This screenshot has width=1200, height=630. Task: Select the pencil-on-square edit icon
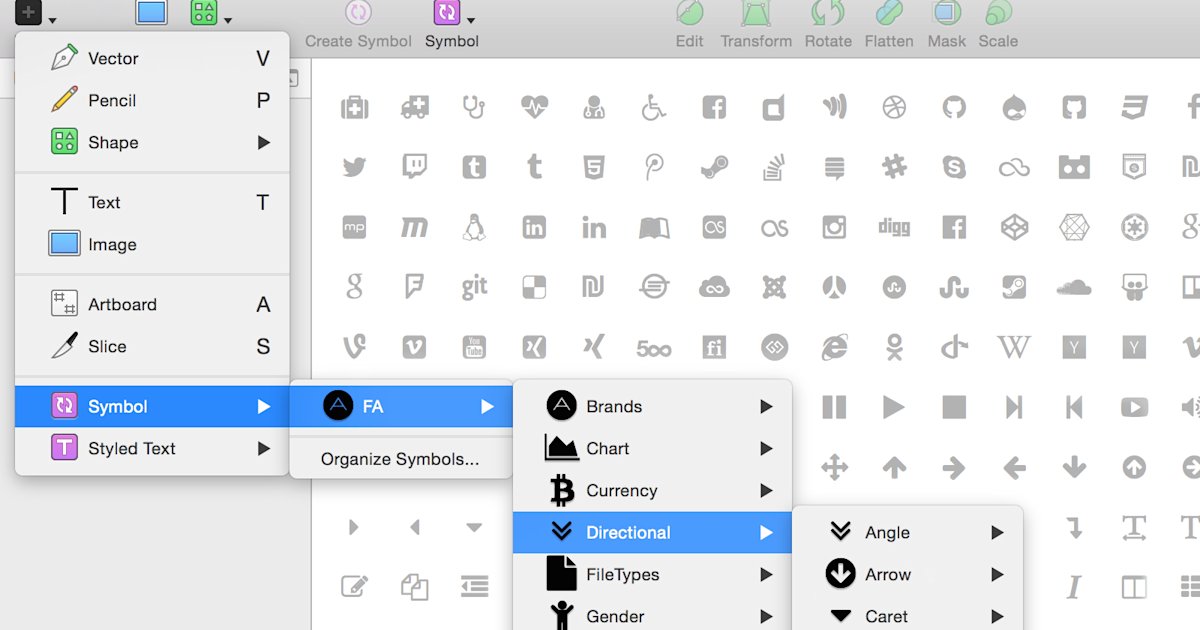(354, 586)
